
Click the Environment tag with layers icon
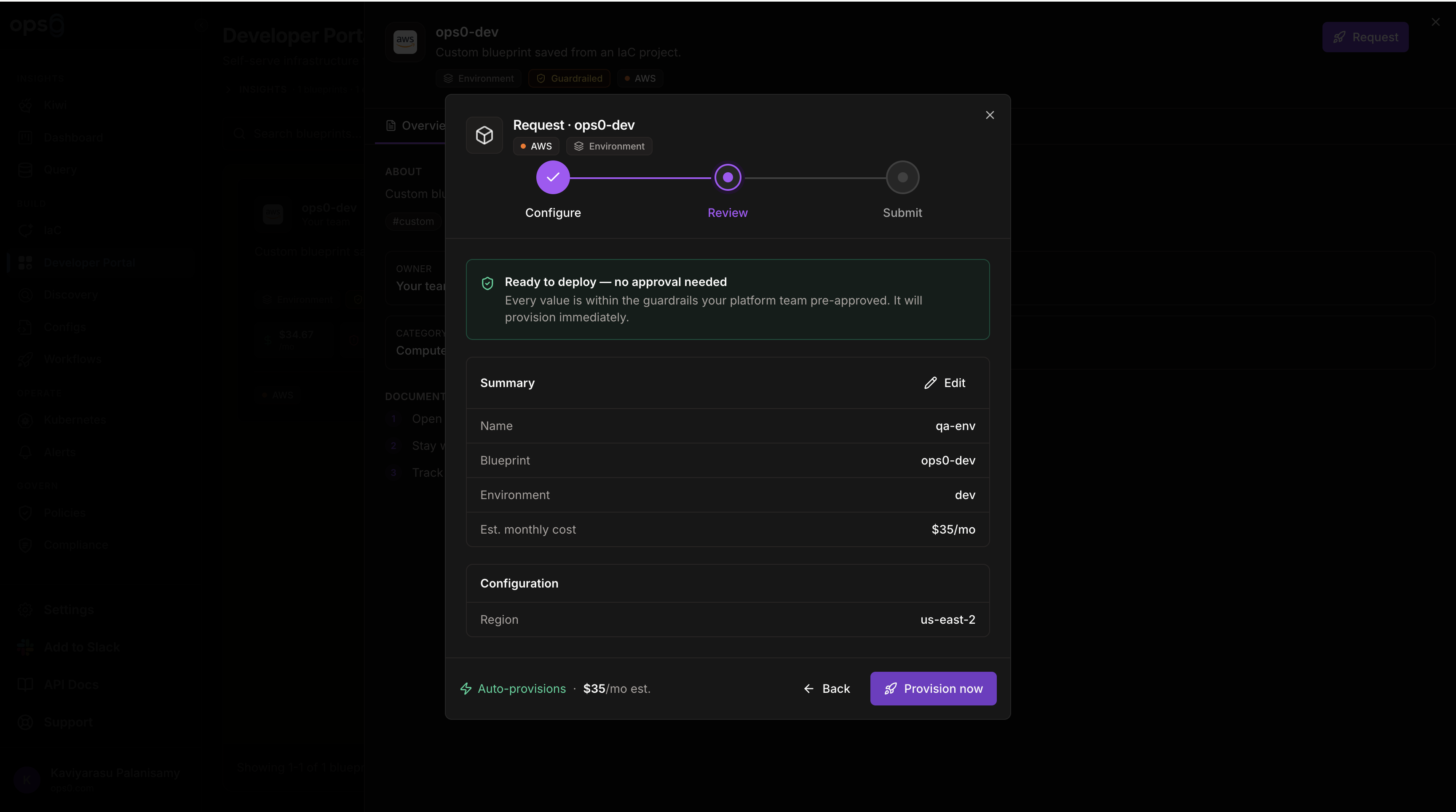tap(609, 146)
